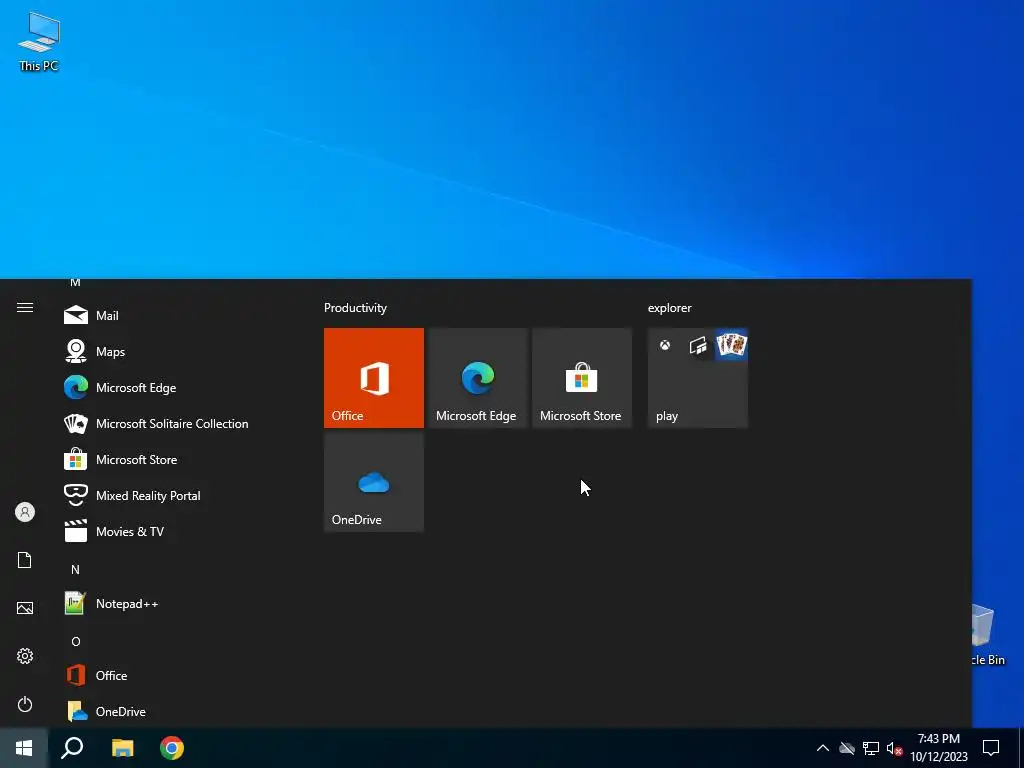
Task: Open the Action Center notifications icon
Action: (991, 748)
